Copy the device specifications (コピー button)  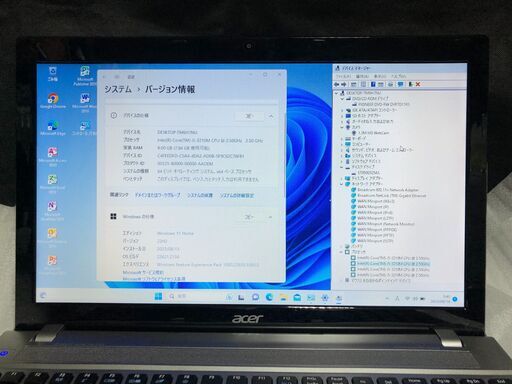(249, 116)
